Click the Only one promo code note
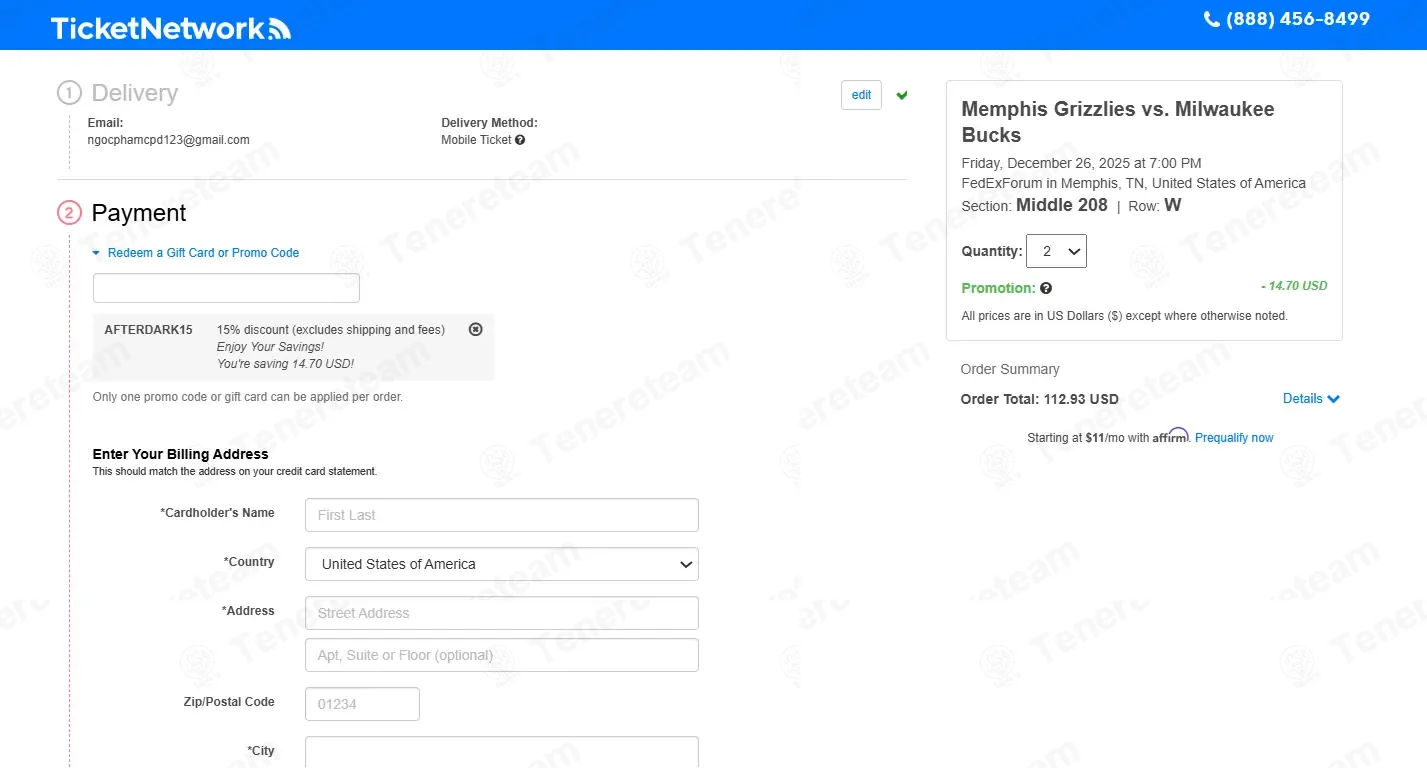The image size is (1427, 768). click(248, 397)
